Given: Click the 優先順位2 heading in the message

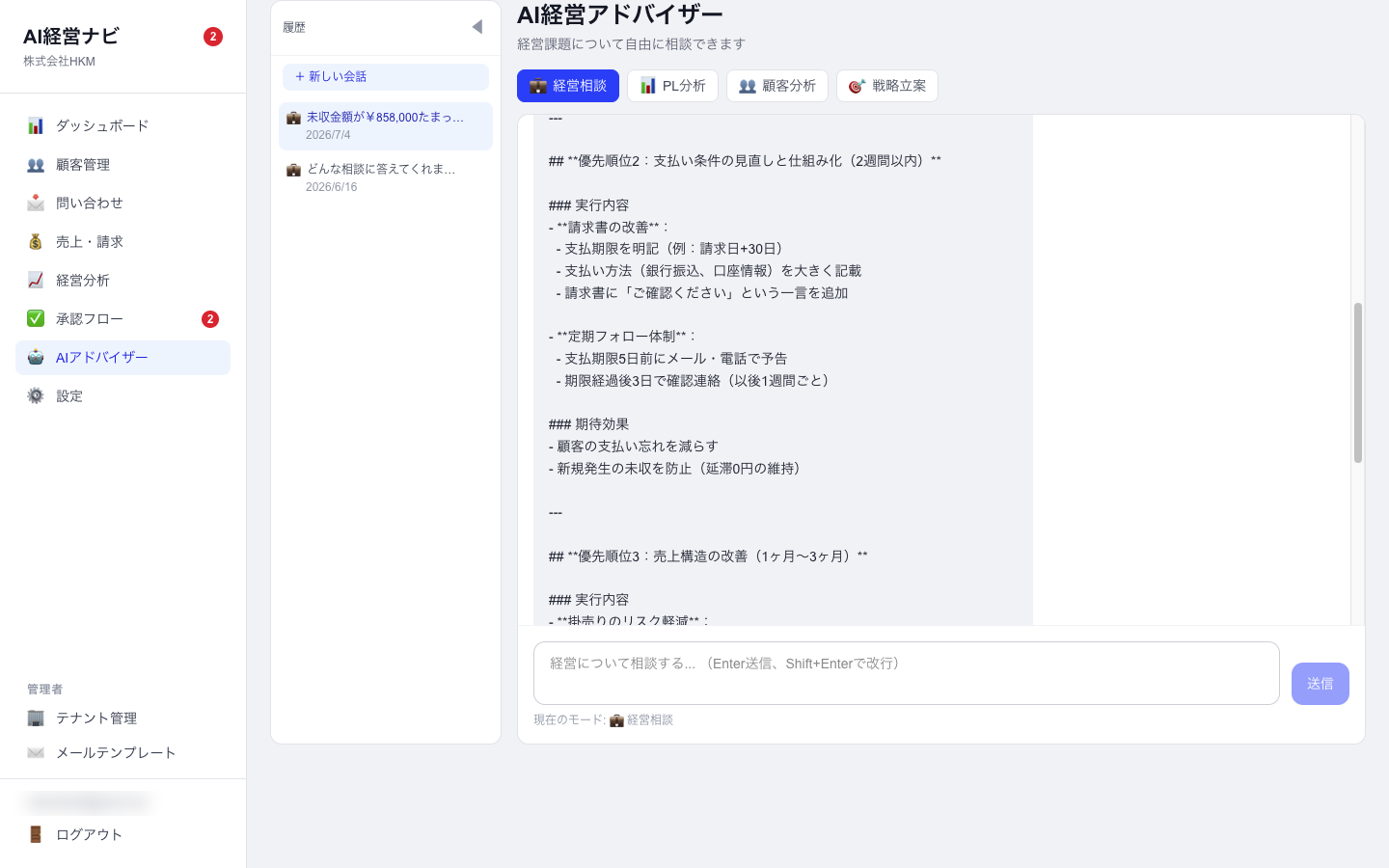Looking at the screenshot, I should [745, 161].
